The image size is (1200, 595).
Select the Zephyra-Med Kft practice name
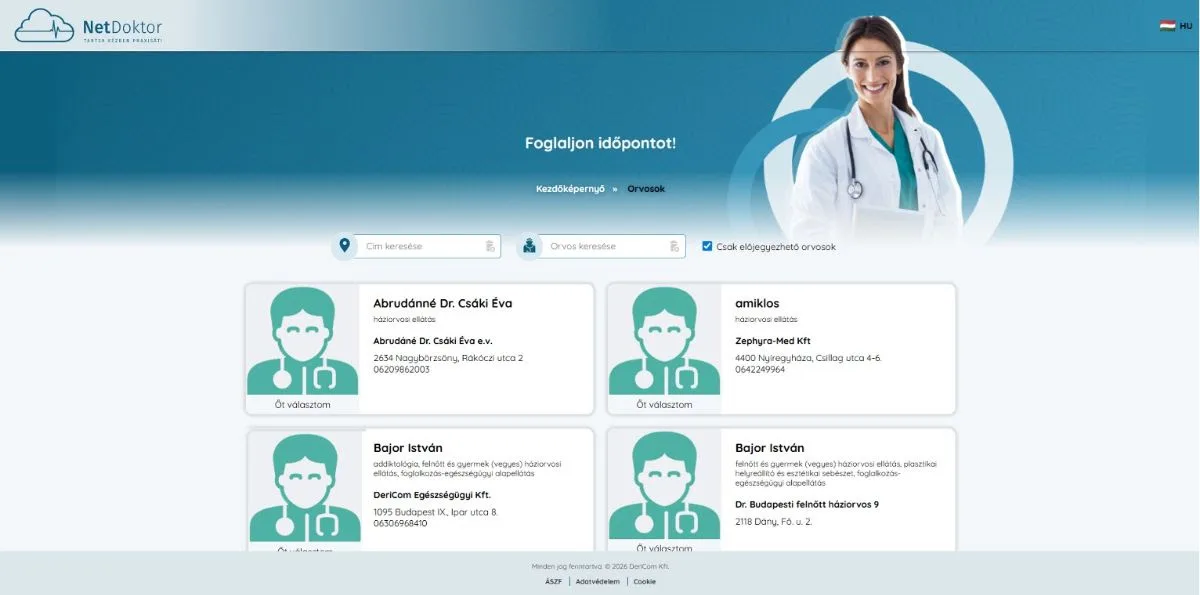pyautogui.click(x=773, y=341)
